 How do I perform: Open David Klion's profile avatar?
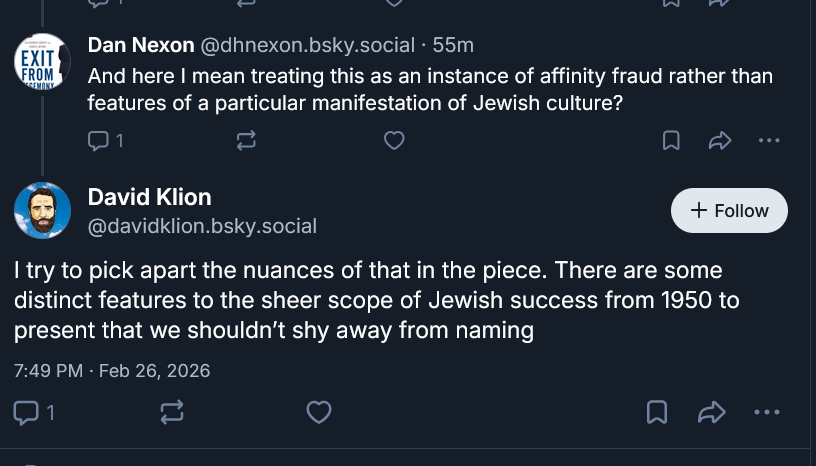(x=42, y=211)
